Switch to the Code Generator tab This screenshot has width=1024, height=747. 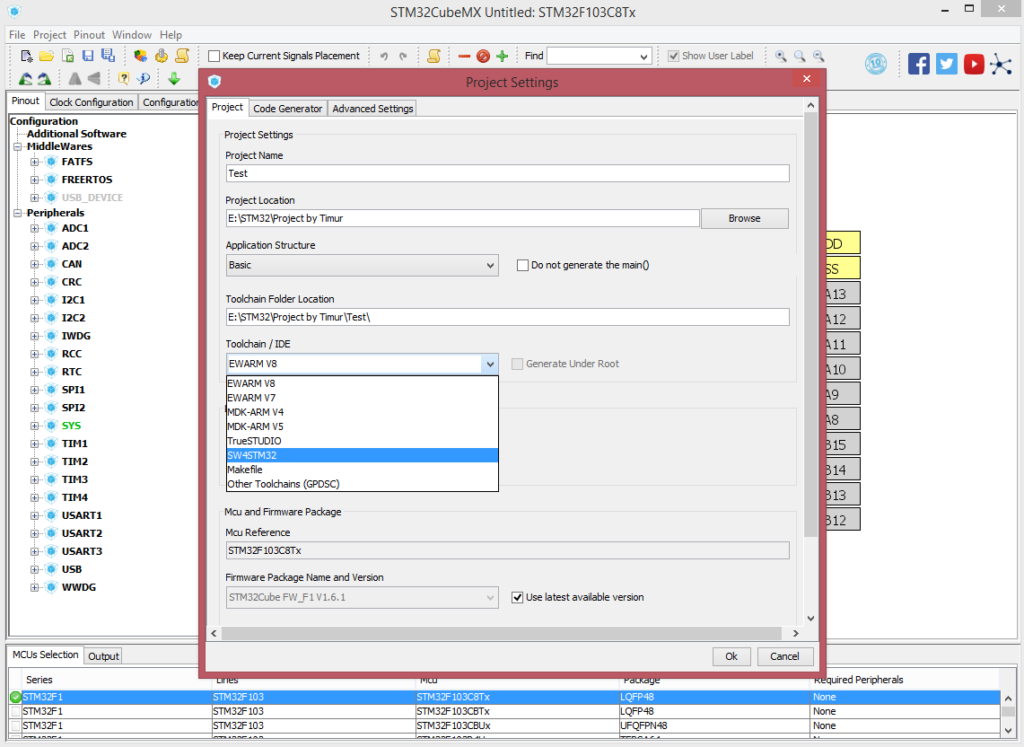point(287,108)
